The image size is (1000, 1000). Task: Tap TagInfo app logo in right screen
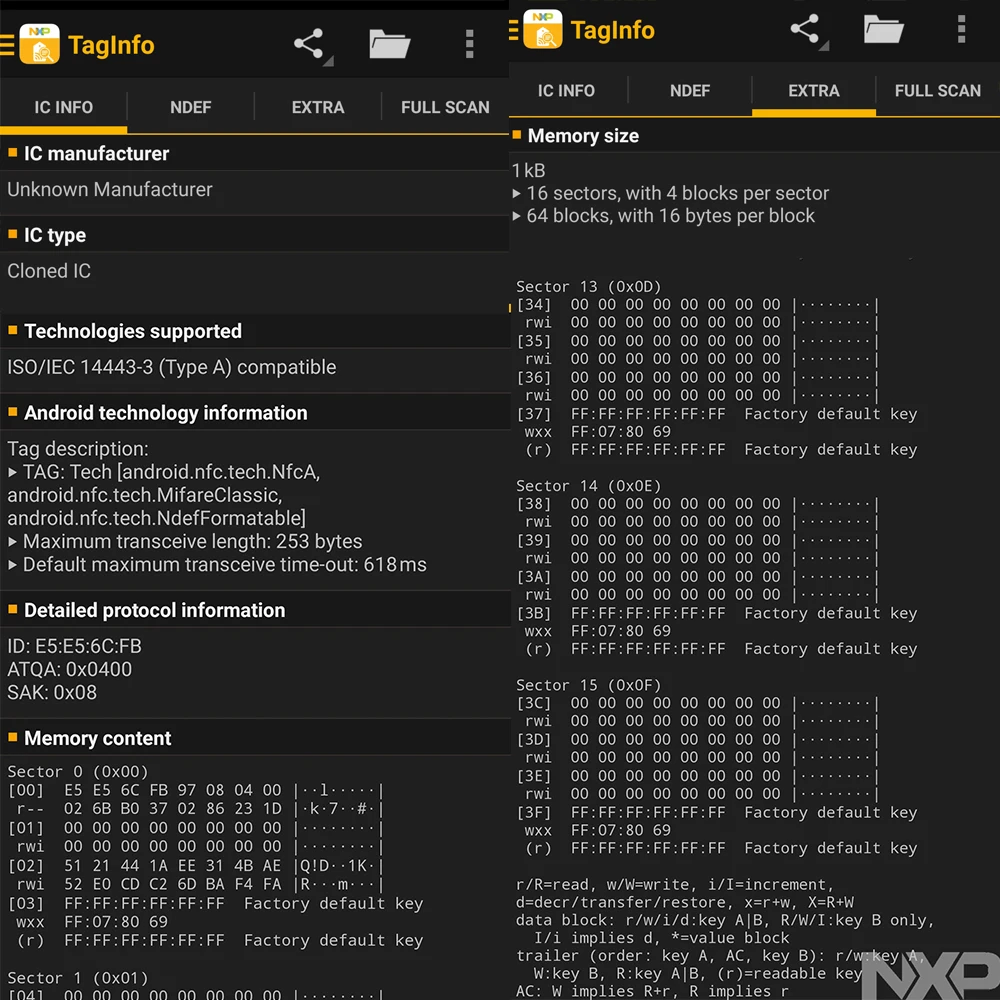pos(543,29)
